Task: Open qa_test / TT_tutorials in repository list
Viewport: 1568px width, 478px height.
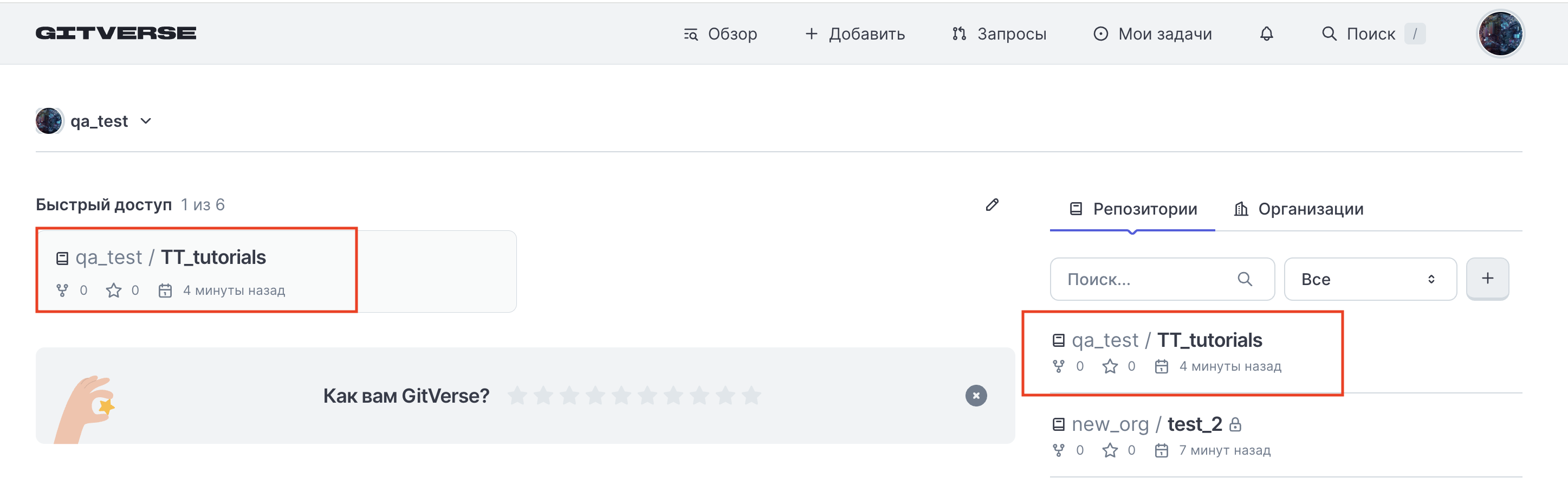Action: click(1167, 340)
